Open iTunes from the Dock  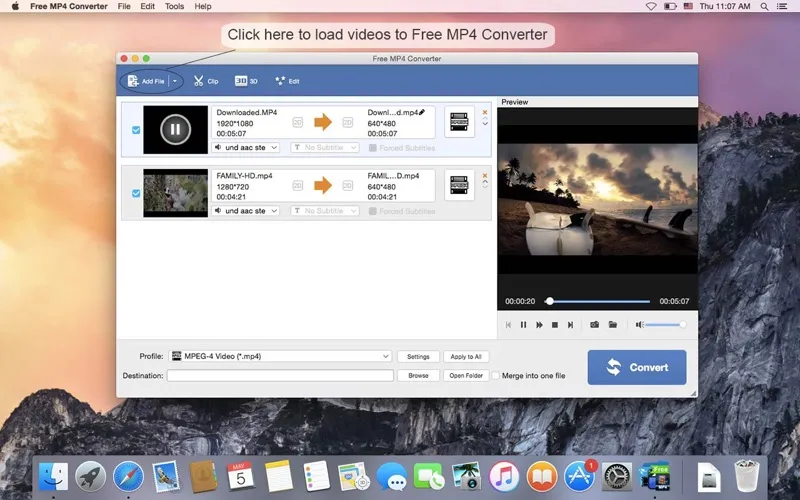[504, 476]
